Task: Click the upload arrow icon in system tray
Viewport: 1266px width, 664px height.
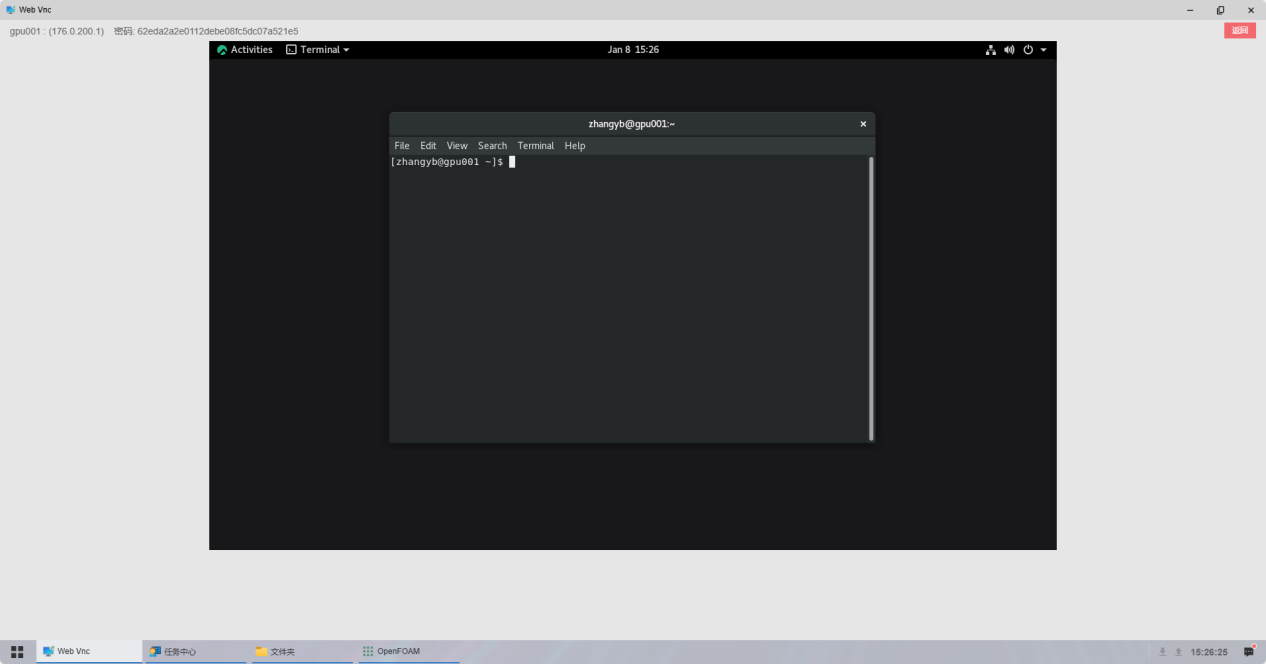Action: pos(1178,652)
